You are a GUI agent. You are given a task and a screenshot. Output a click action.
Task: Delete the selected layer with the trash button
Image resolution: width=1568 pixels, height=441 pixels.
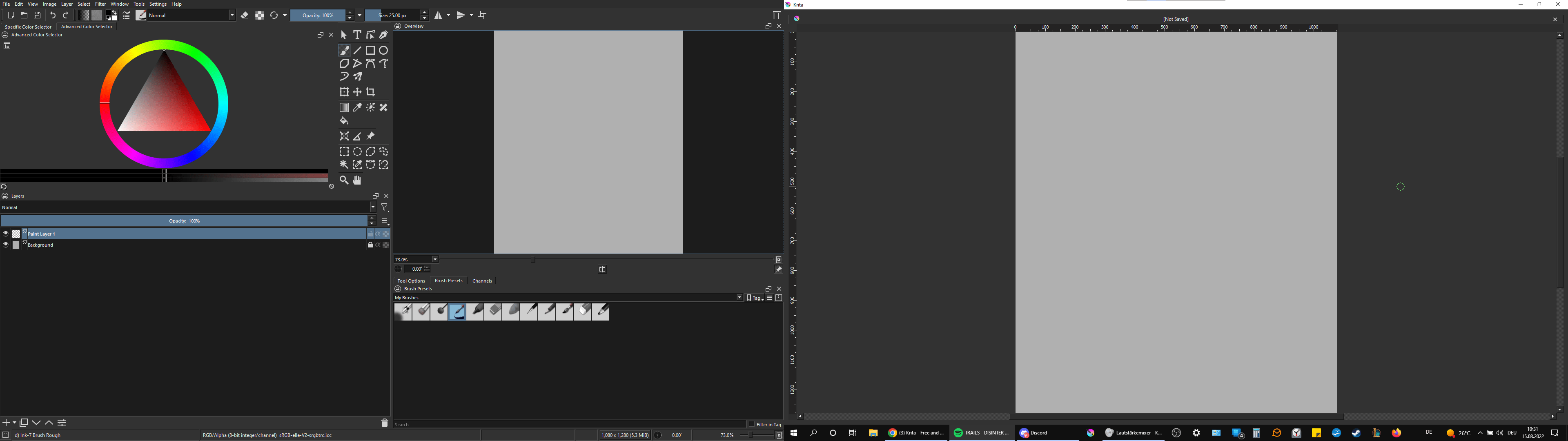tap(385, 422)
